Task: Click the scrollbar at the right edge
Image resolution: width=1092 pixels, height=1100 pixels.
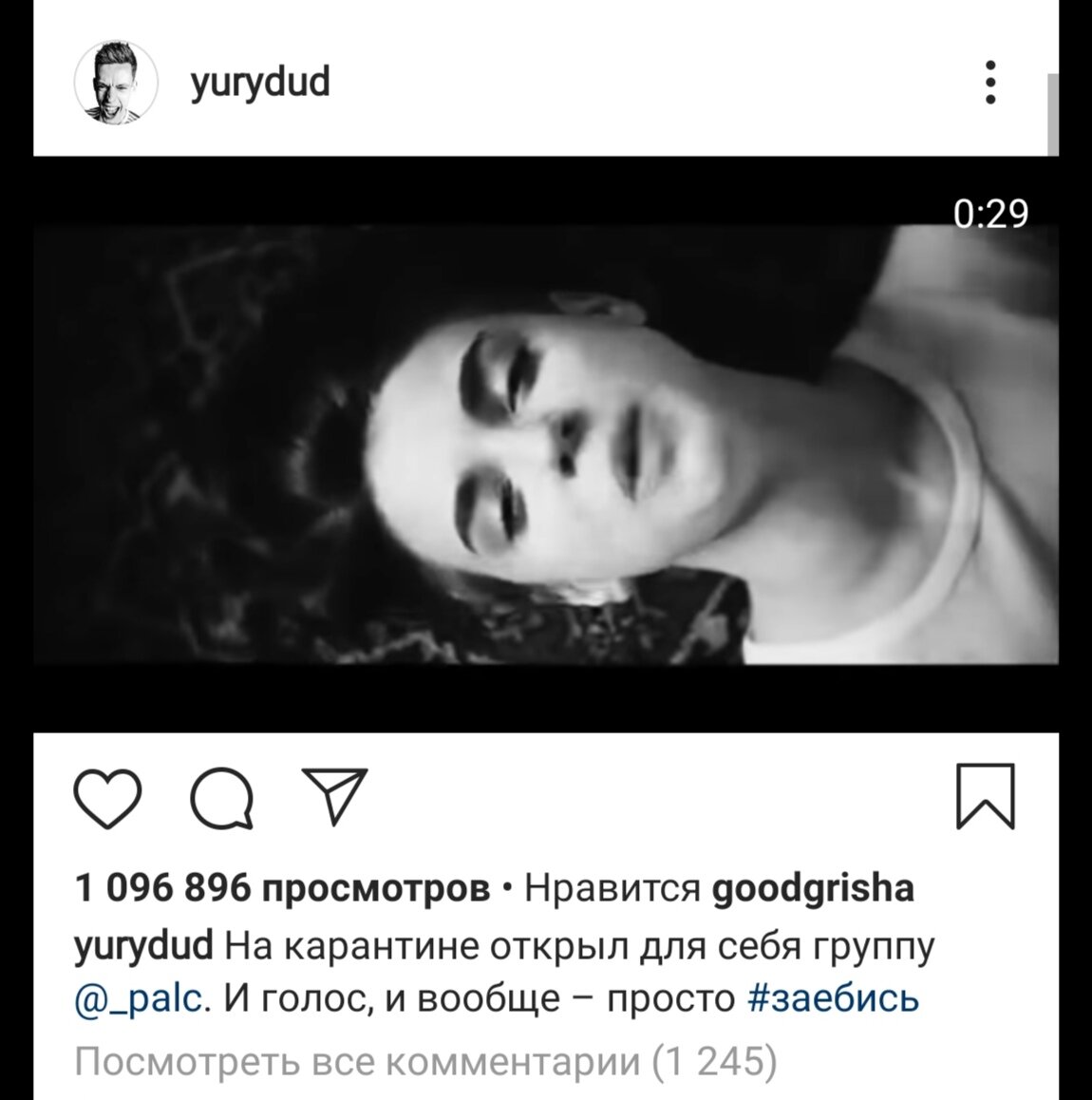Action: coord(1052,114)
